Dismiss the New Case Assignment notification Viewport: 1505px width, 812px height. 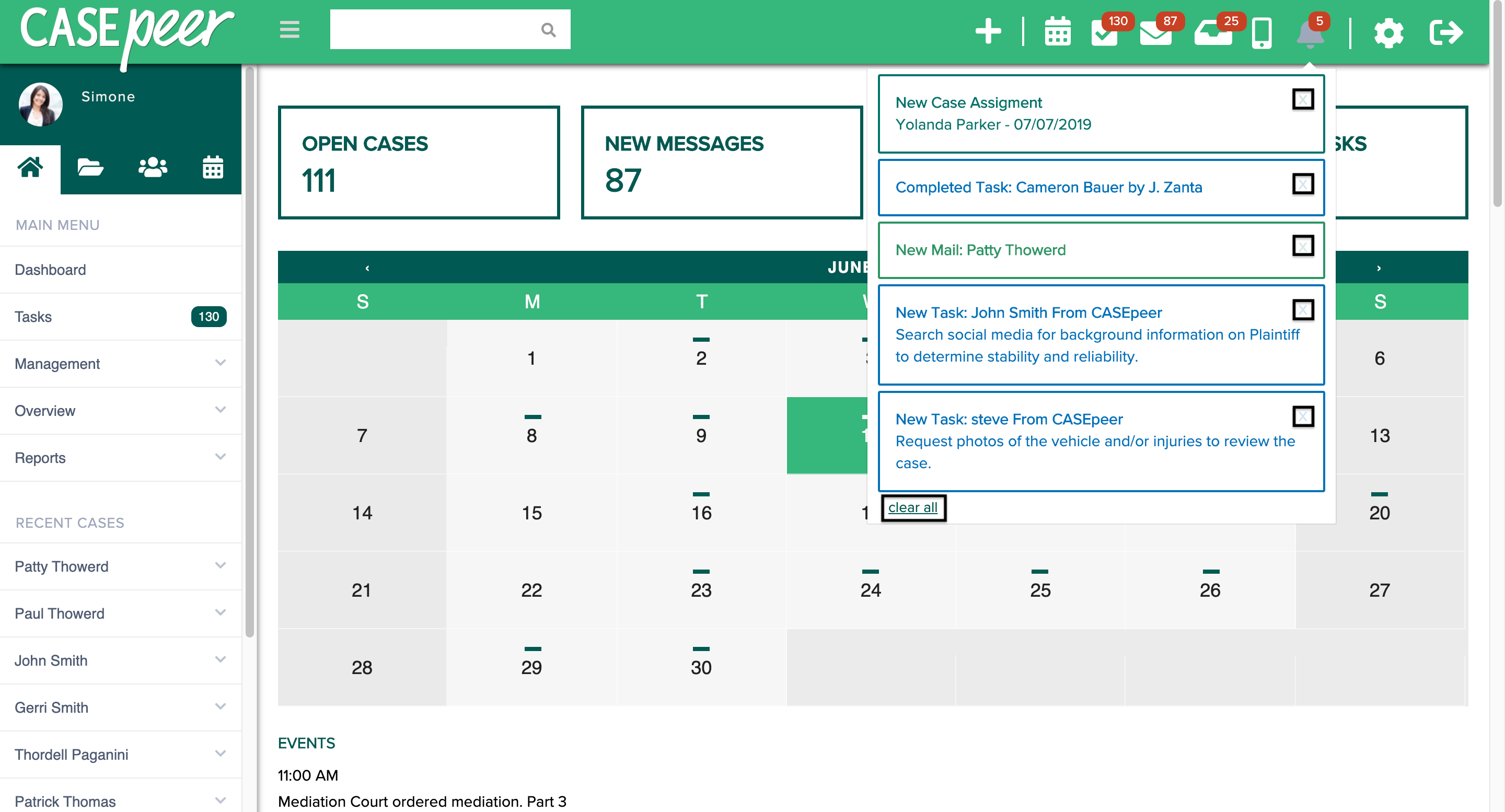(1303, 99)
